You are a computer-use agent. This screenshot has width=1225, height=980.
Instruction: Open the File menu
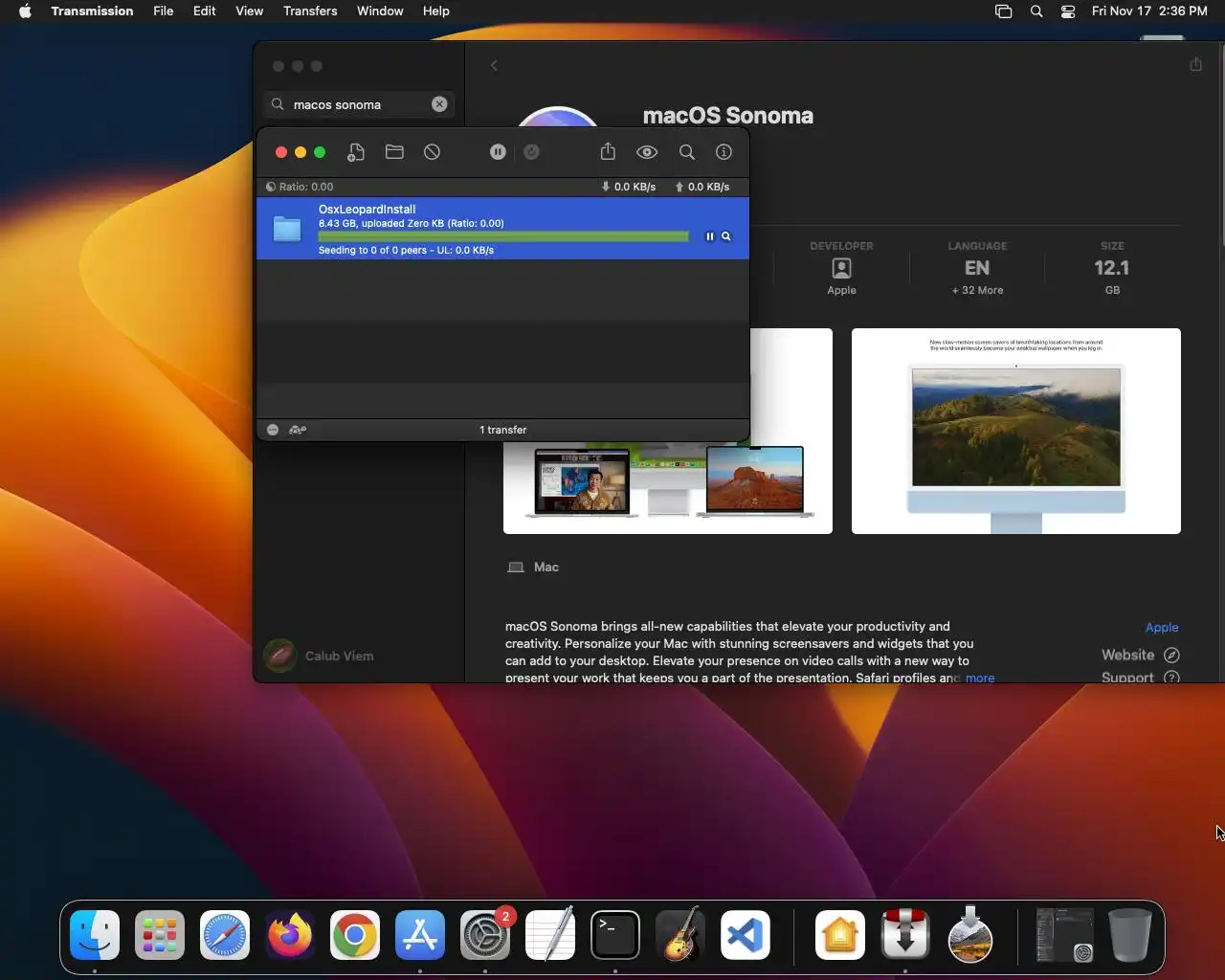pos(164,11)
